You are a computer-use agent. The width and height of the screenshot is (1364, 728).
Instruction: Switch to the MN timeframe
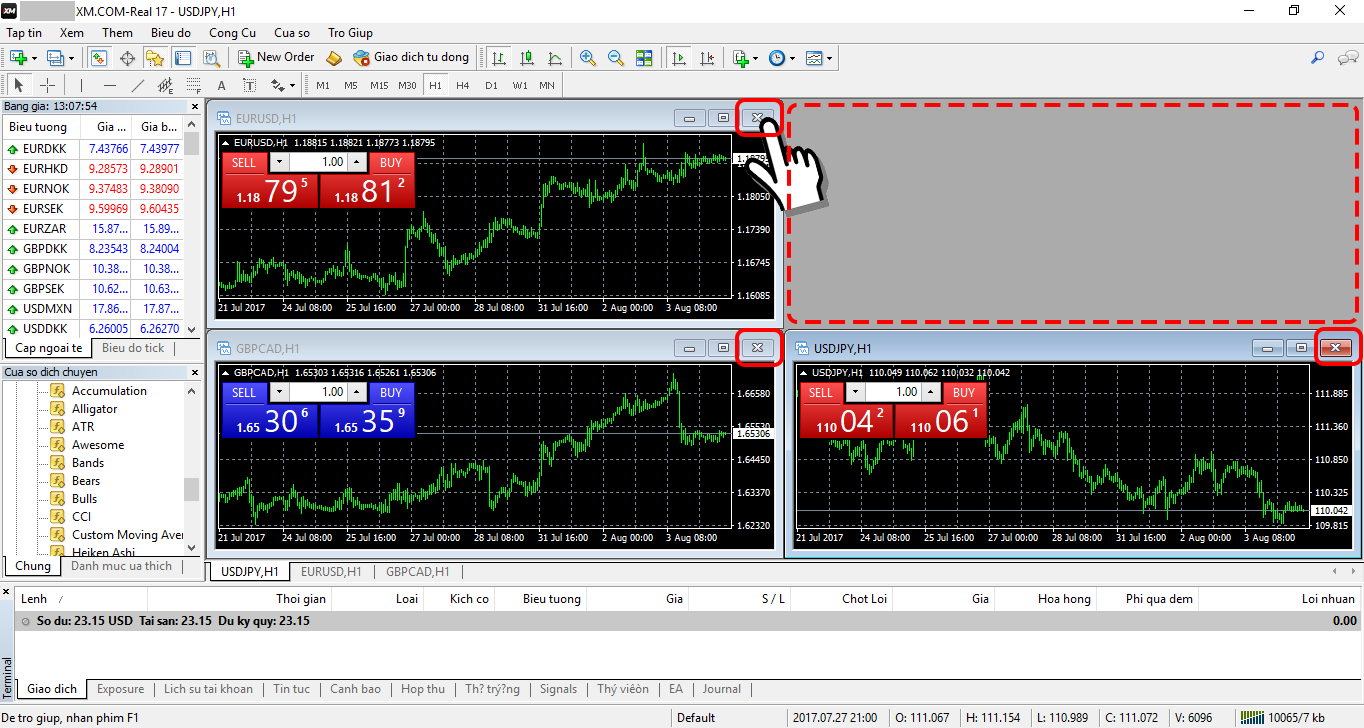pos(547,85)
